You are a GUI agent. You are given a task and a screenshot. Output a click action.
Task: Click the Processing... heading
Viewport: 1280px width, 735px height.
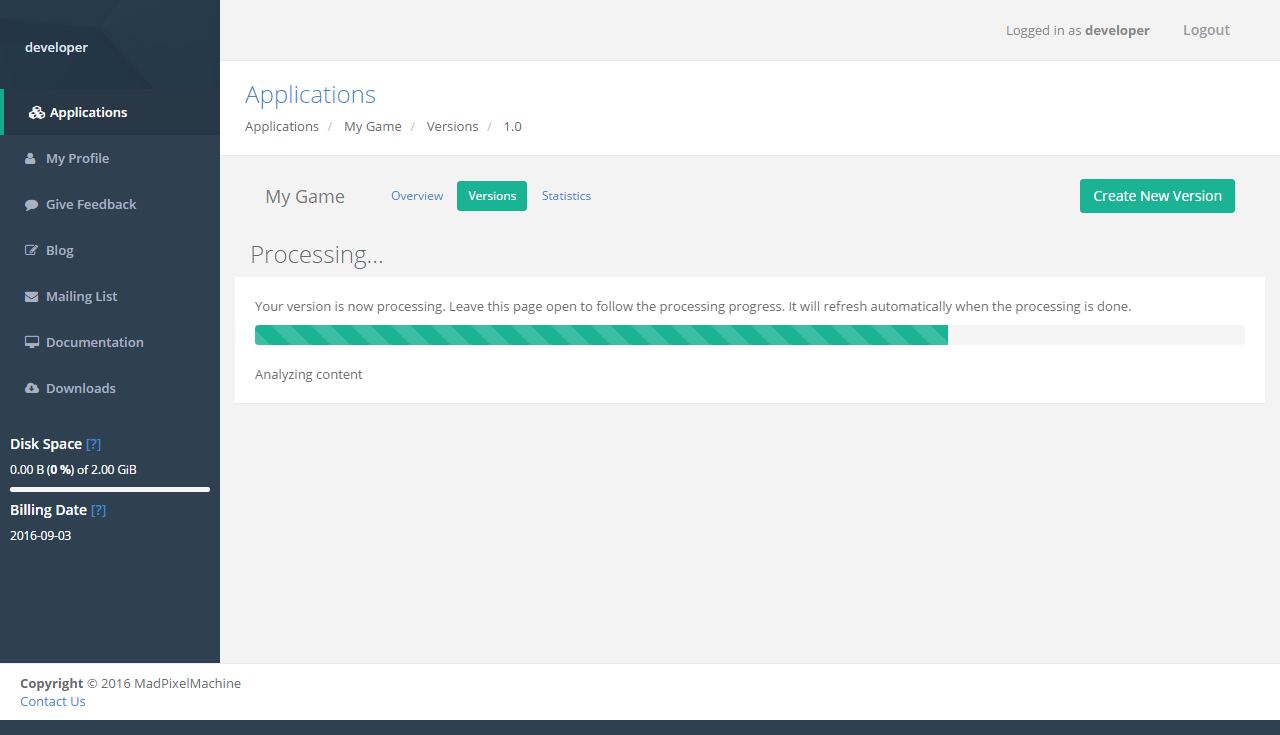coord(317,255)
